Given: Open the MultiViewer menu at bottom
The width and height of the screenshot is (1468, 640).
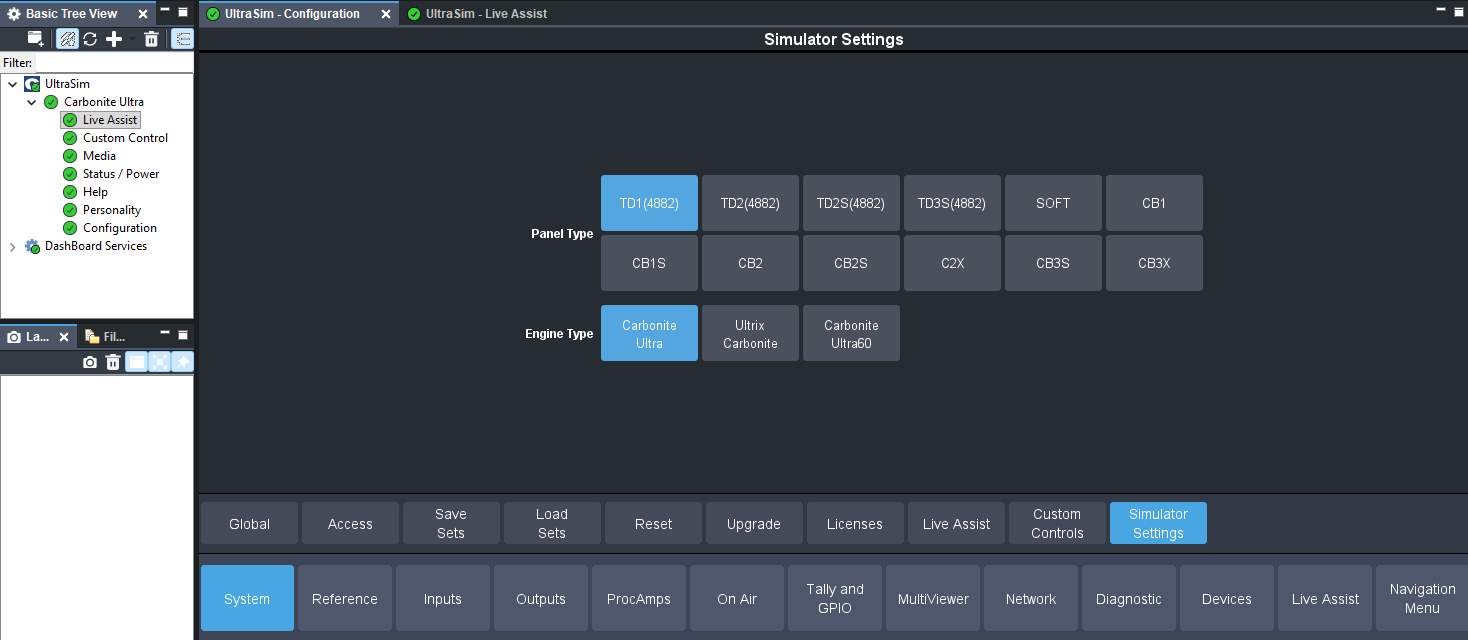Looking at the screenshot, I should pyautogui.click(x=933, y=598).
